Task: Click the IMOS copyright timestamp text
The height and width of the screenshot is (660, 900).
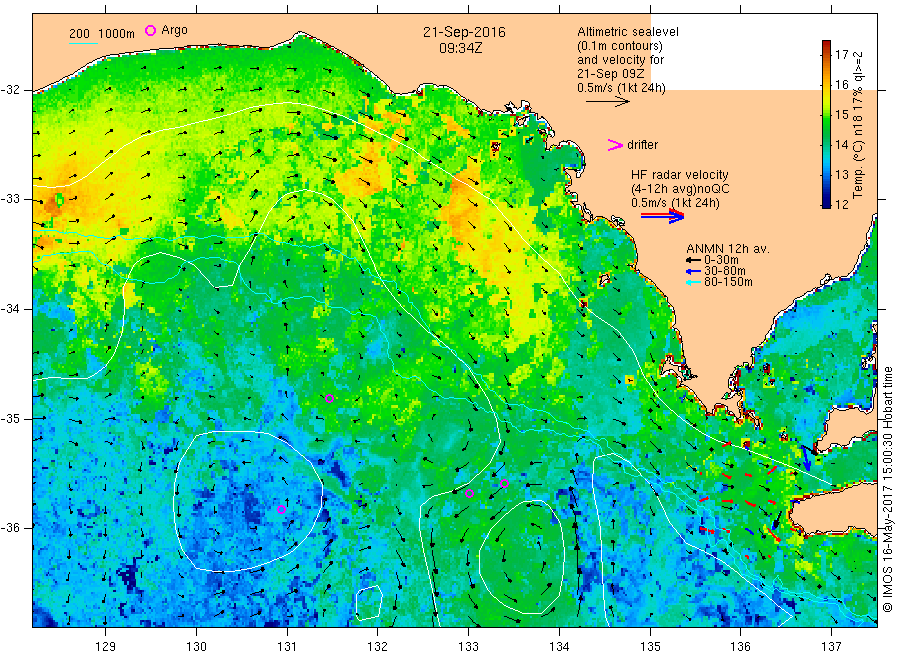Action: click(x=887, y=489)
